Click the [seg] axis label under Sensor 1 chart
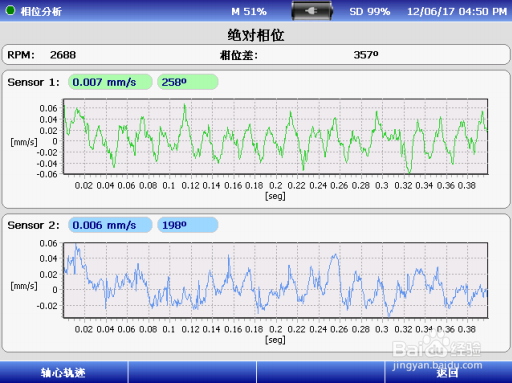 [x=275, y=196]
